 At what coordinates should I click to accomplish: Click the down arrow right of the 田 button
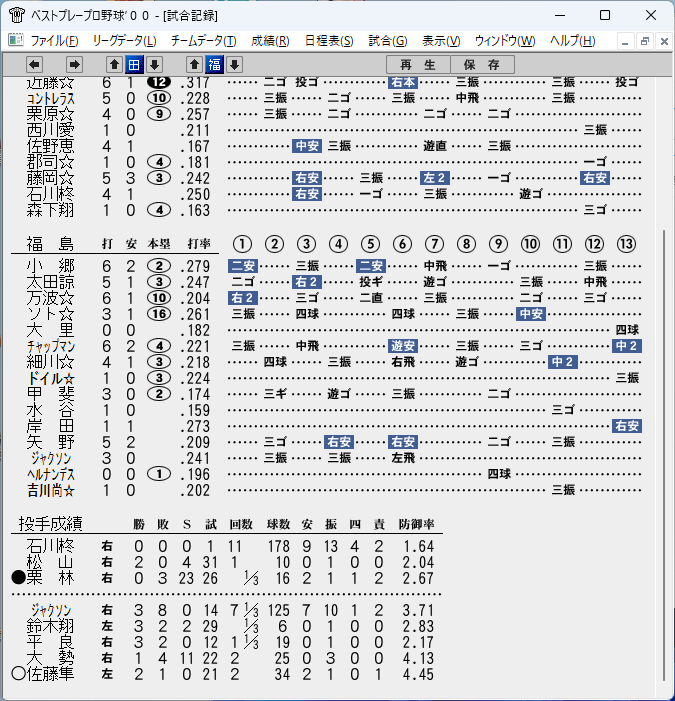pyautogui.click(x=154, y=65)
